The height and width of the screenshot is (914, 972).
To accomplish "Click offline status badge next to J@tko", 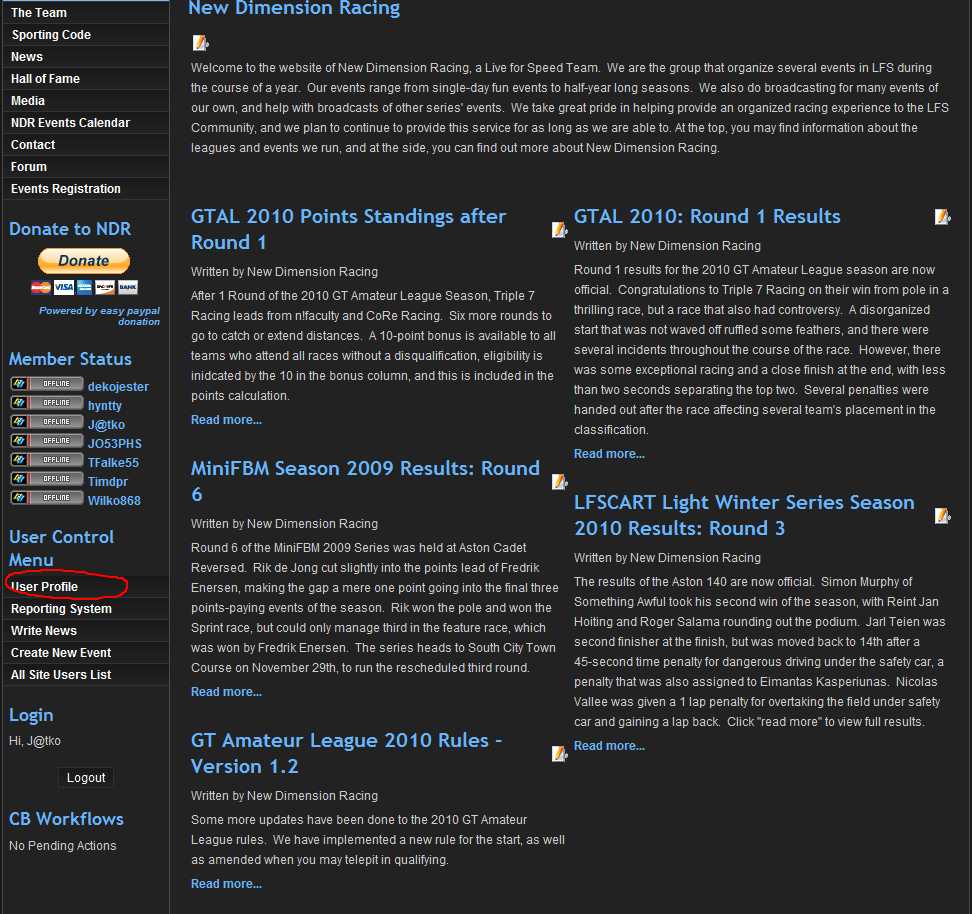I will [47, 422].
